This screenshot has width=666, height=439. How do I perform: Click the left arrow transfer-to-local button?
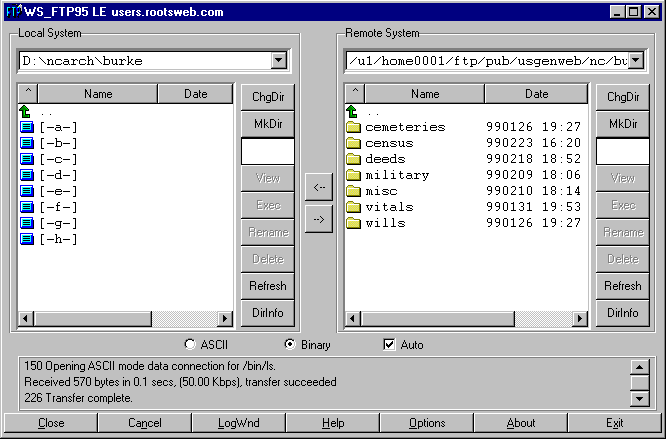[x=319, y=186]
